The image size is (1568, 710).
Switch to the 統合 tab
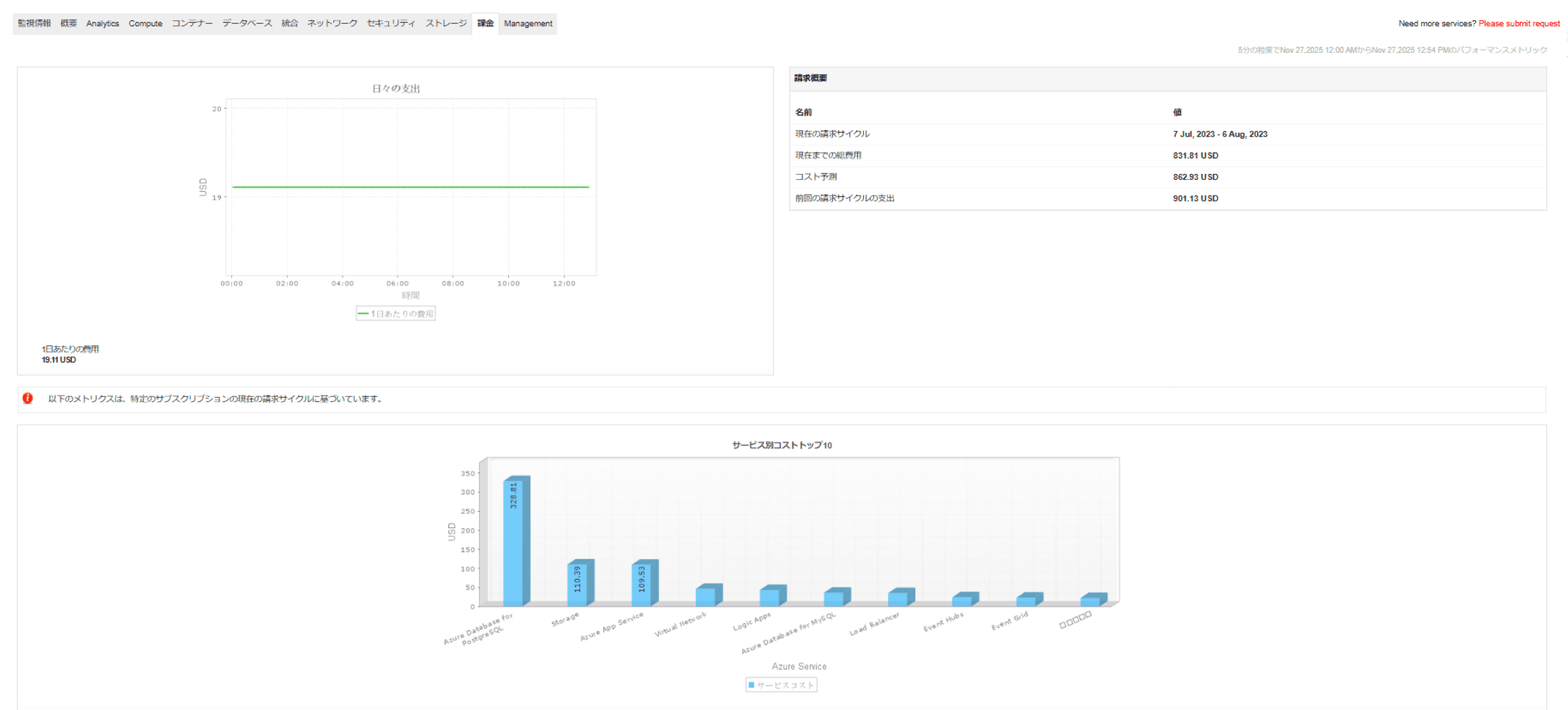coord(289,24)
